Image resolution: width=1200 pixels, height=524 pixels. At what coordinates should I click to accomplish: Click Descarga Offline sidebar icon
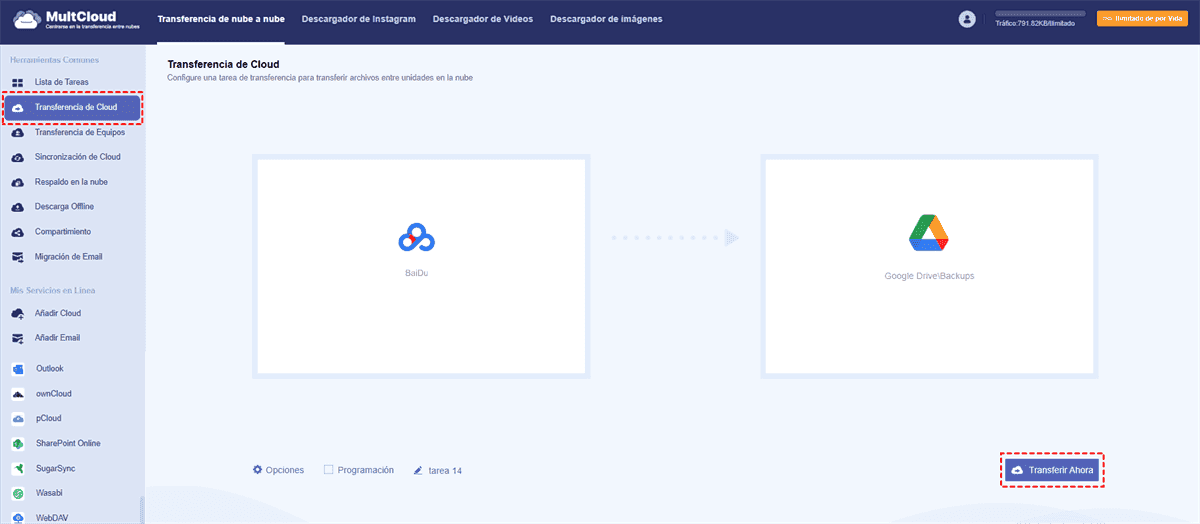tap(18, 207)
